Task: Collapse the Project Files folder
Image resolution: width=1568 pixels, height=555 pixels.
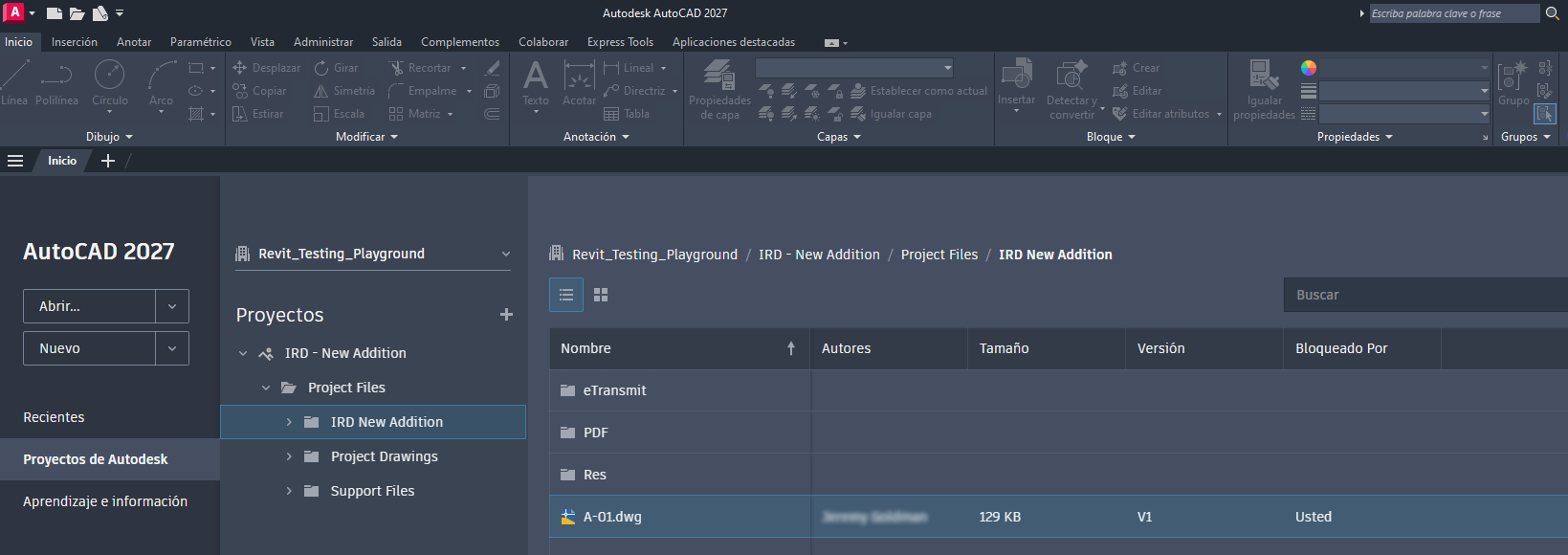Action: click(266, 388)
